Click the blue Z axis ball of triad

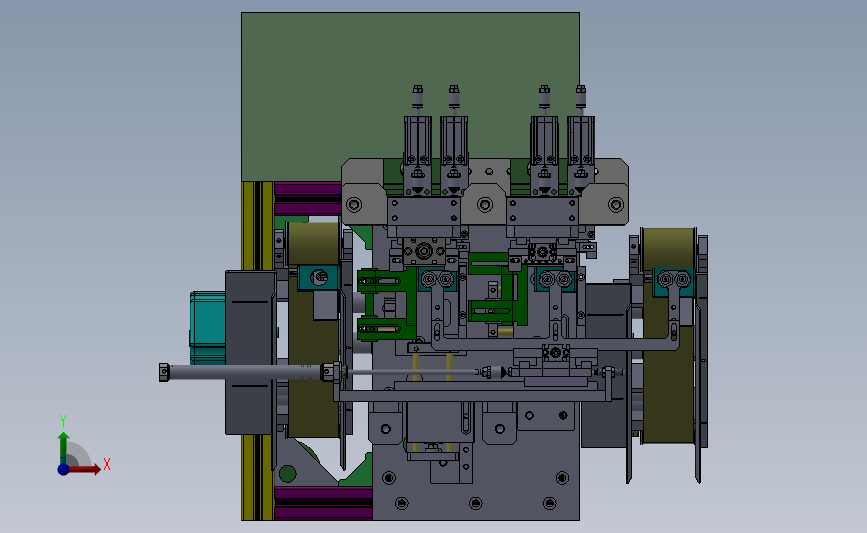click(63, 469)
